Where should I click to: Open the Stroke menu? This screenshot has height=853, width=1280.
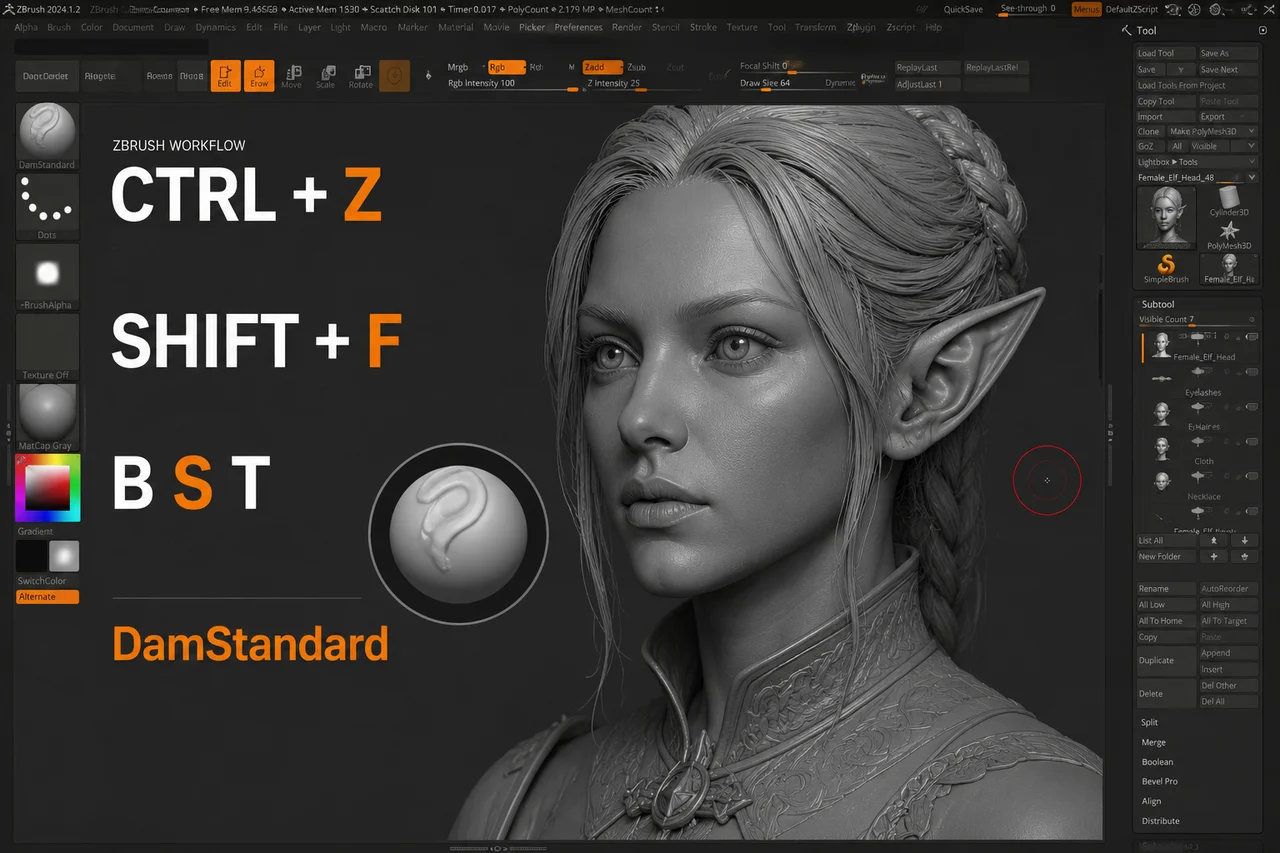[x=703, y=27]
